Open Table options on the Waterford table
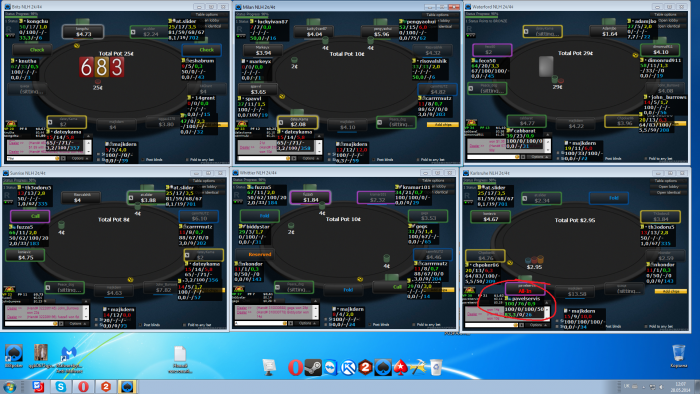This screenshot has width=700, height=394. click(667, 14)
